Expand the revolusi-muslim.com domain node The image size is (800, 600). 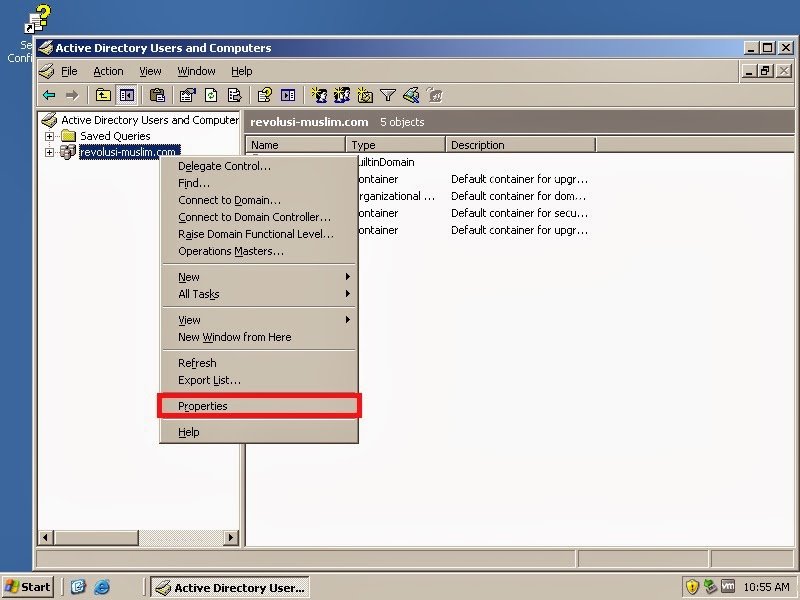click(x=50, y=152)
